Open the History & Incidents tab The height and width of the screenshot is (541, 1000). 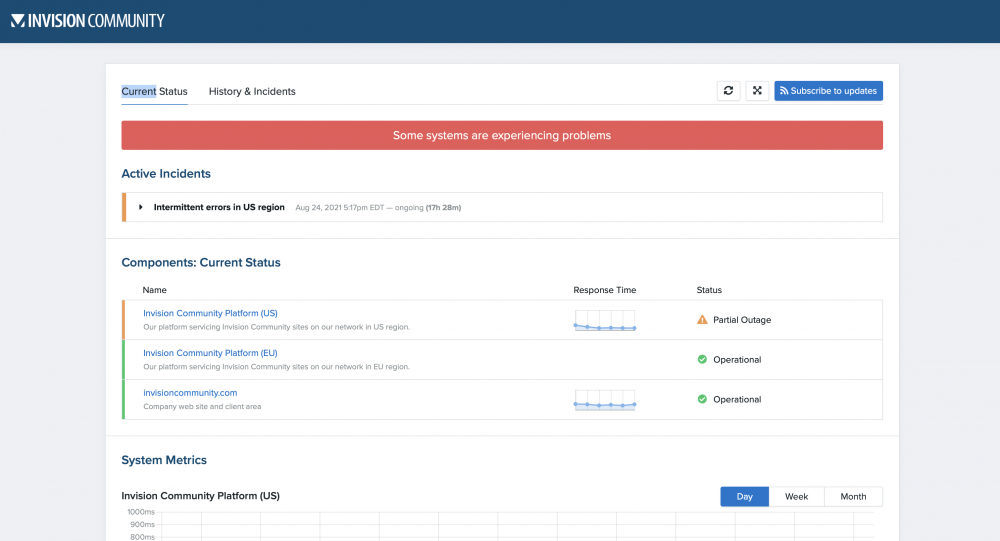[252, 91]
